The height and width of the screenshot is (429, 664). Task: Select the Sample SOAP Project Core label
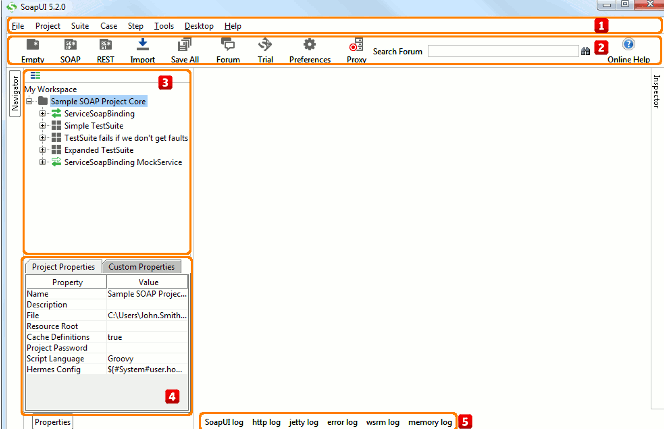98,101
